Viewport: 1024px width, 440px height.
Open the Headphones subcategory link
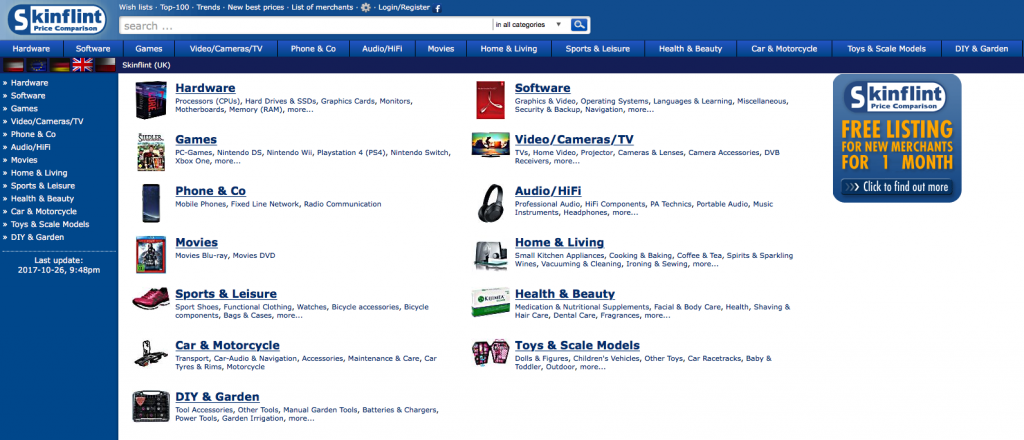(585, 212)
